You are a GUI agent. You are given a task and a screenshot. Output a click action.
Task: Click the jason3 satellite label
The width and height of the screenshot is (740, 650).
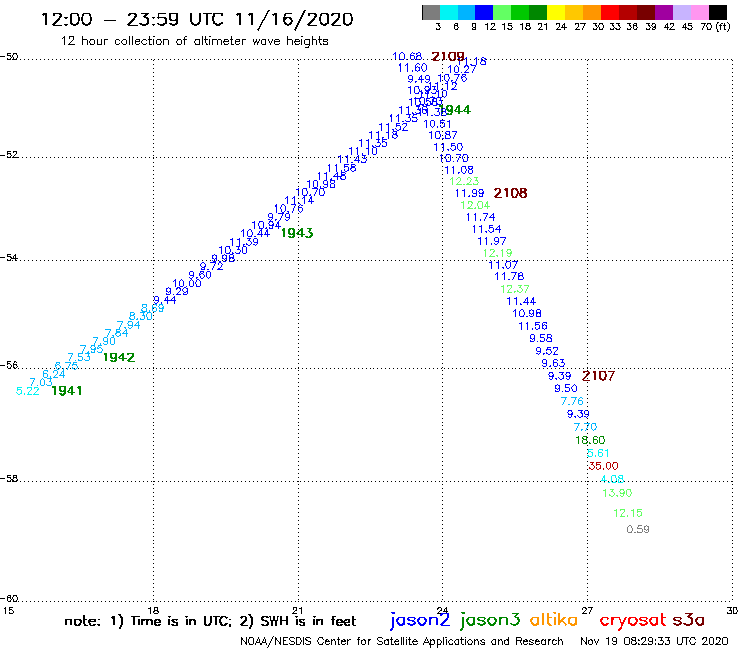(x=490, y=620)
